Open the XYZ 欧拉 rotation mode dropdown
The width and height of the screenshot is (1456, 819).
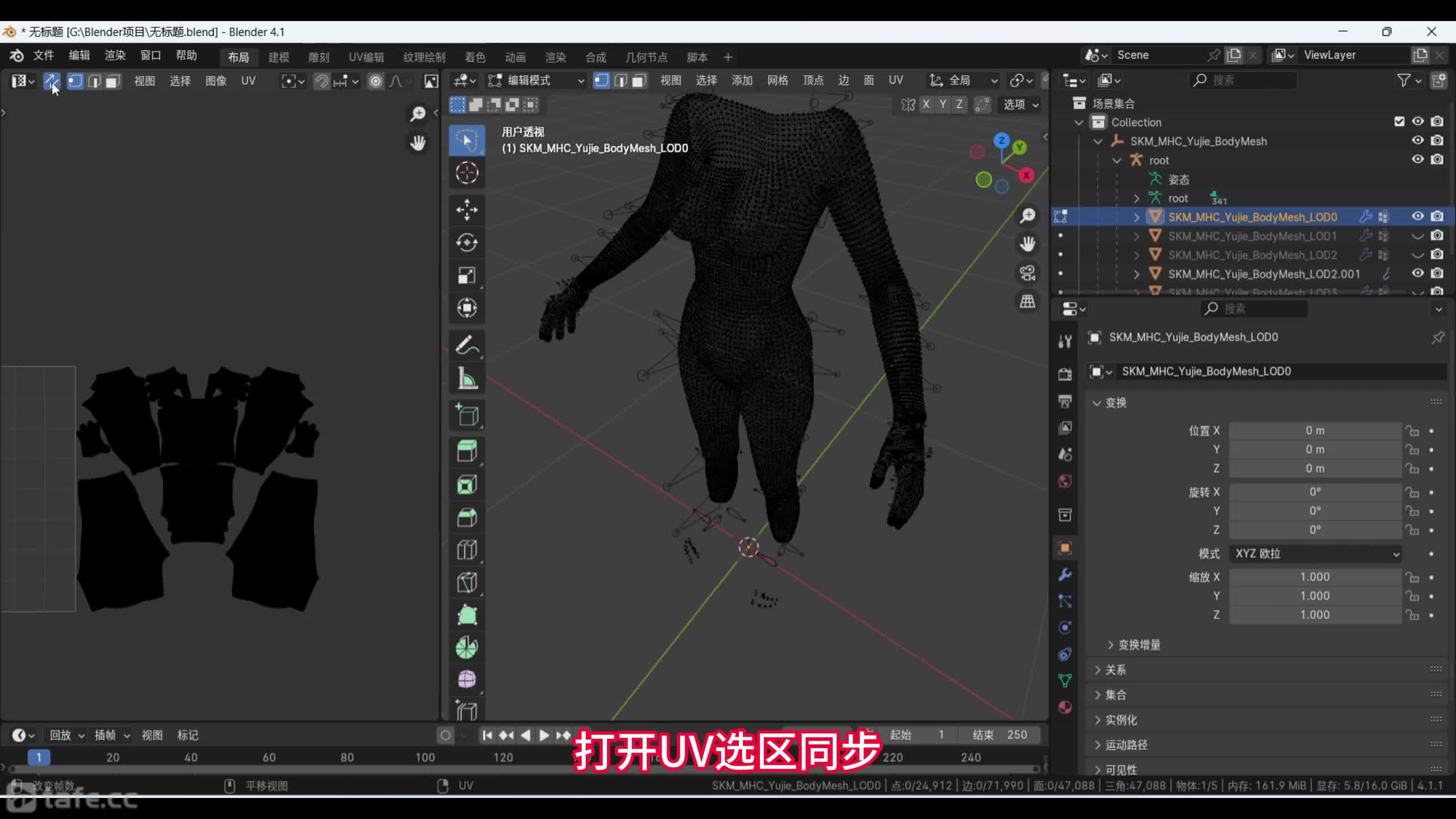[x=1315, y=553]
